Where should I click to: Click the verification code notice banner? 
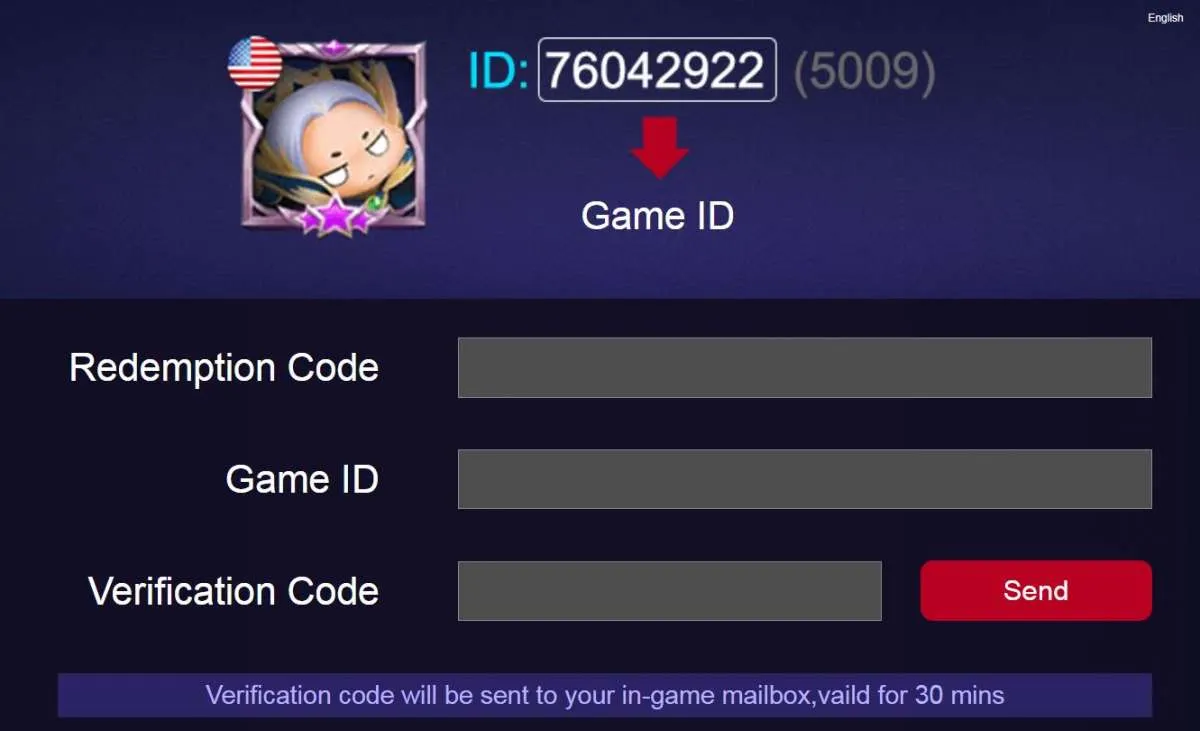pyautogui.click(x=605, y=694)
